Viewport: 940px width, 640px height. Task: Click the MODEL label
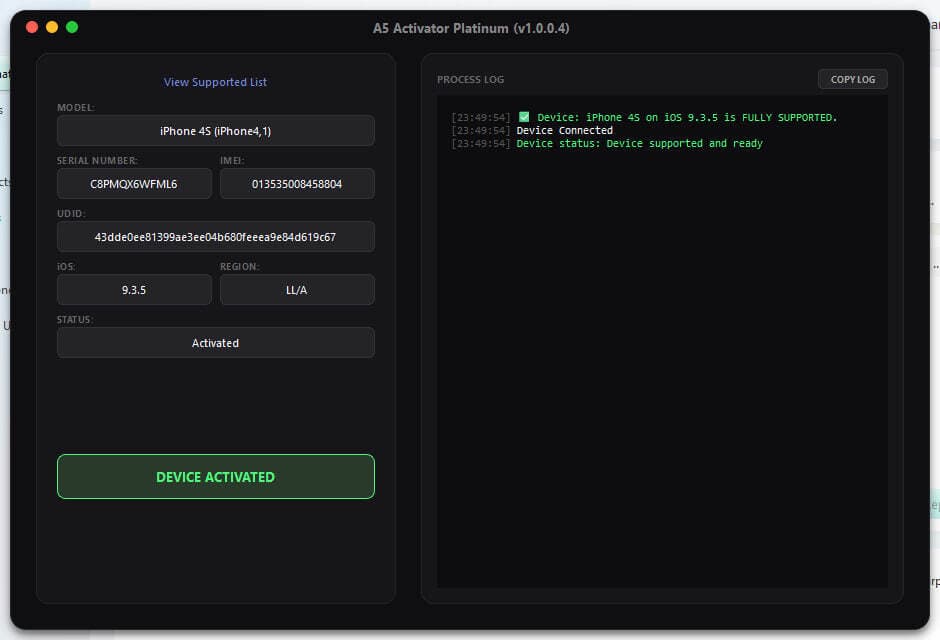tap(76, 107)
